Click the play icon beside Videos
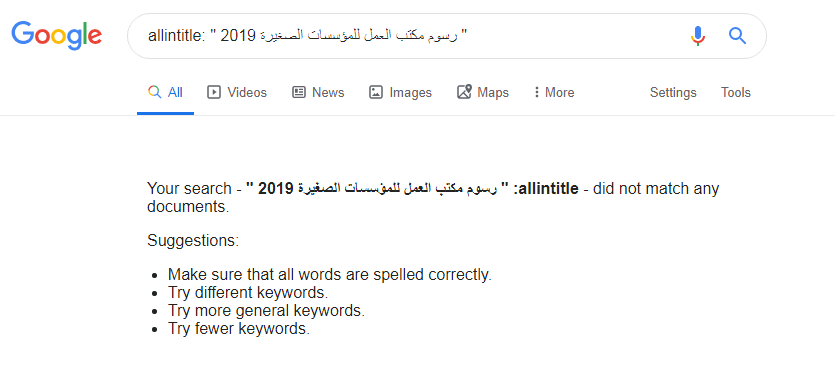Image resolution: width=835 pixels, height=387 pixels. 214,93
